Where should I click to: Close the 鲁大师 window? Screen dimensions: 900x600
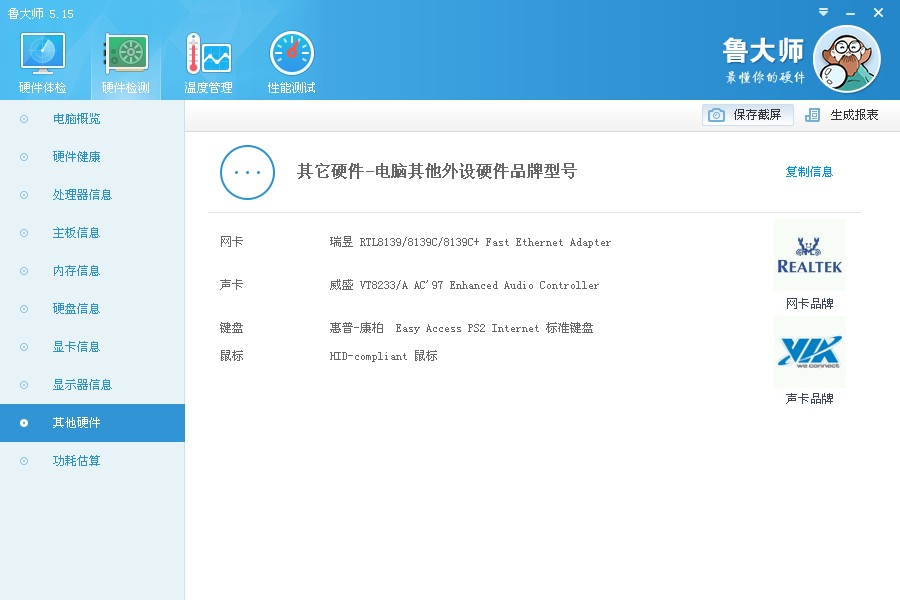(878, 12)
